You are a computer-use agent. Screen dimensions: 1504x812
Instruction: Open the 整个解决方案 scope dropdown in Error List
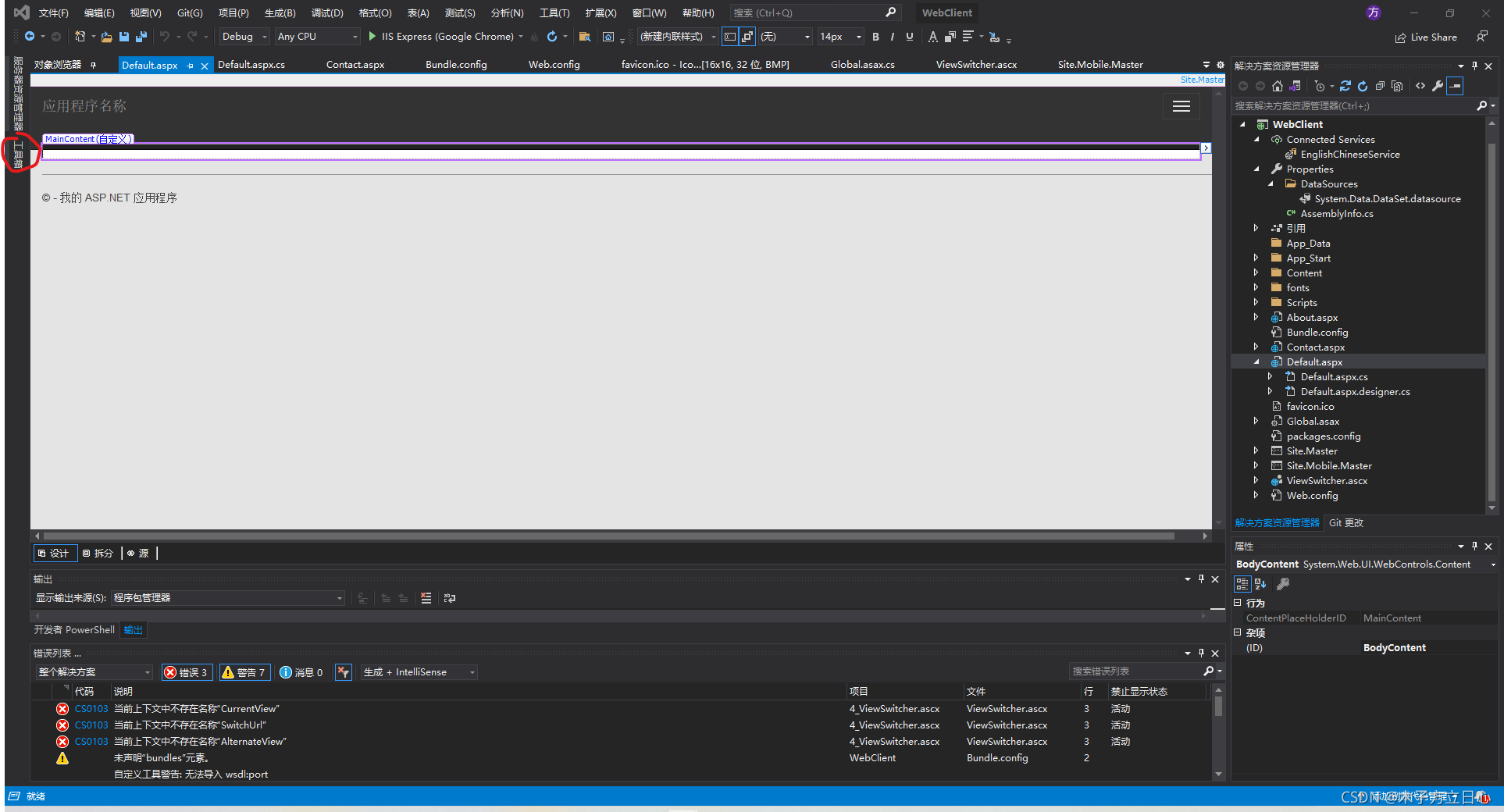94,672
